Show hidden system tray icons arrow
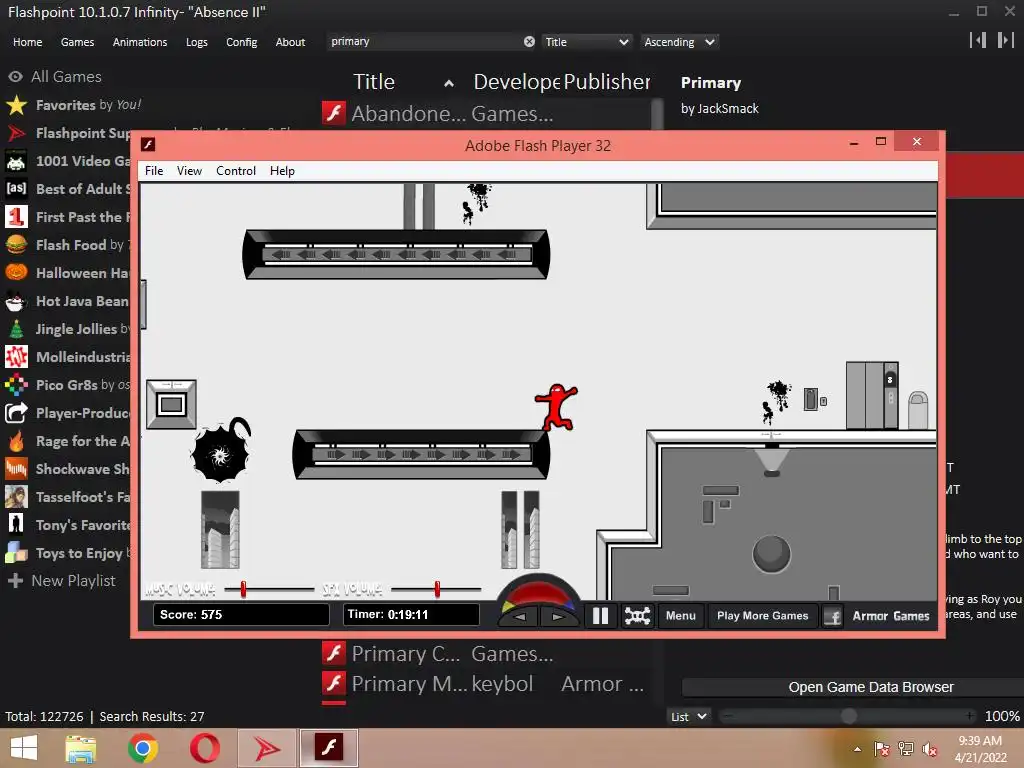The height and width of the screenshot is (768, 1024). (x=857, y=749)
